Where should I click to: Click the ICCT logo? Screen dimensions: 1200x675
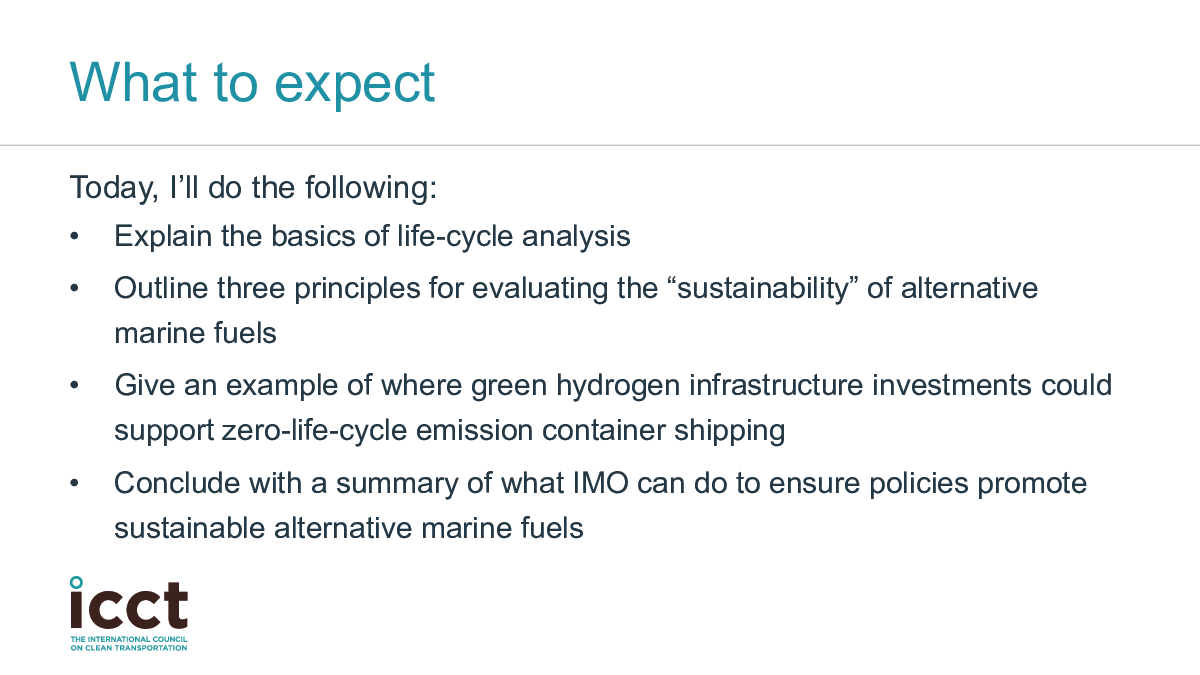(x=128, y=607)
